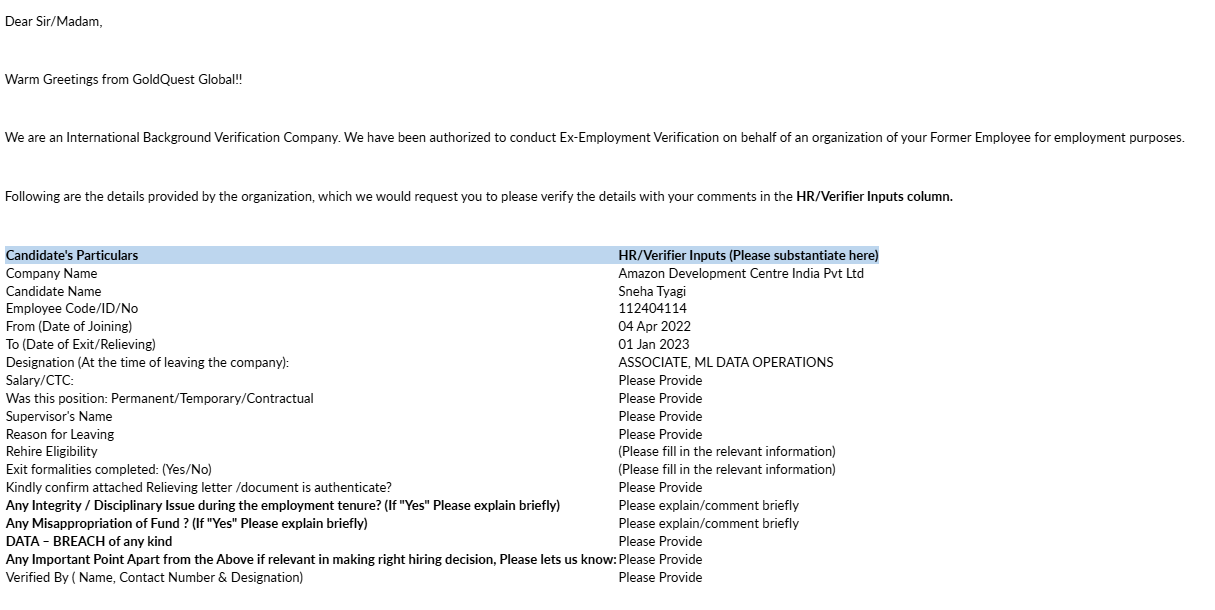Click 'Verified By (Name, Contact Number & Designation)' label
The image size is (1215, 610).
[x=154, y=578]
